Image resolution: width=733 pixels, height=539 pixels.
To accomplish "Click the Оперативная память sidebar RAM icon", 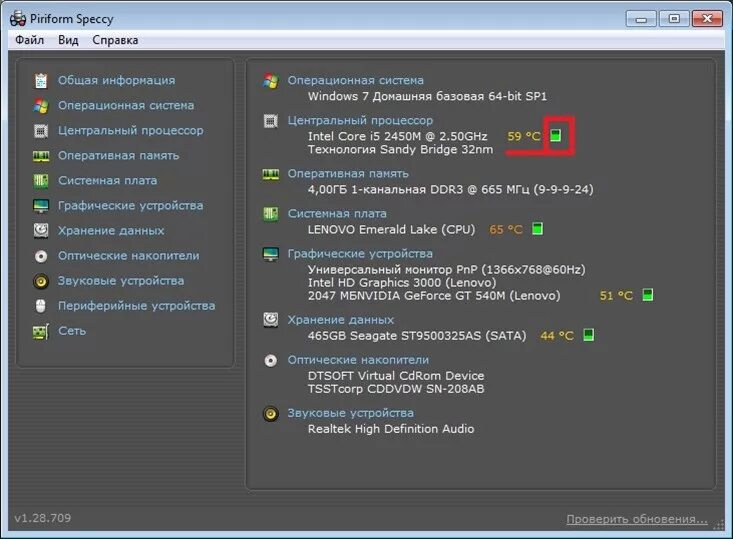I will (41, 156).
